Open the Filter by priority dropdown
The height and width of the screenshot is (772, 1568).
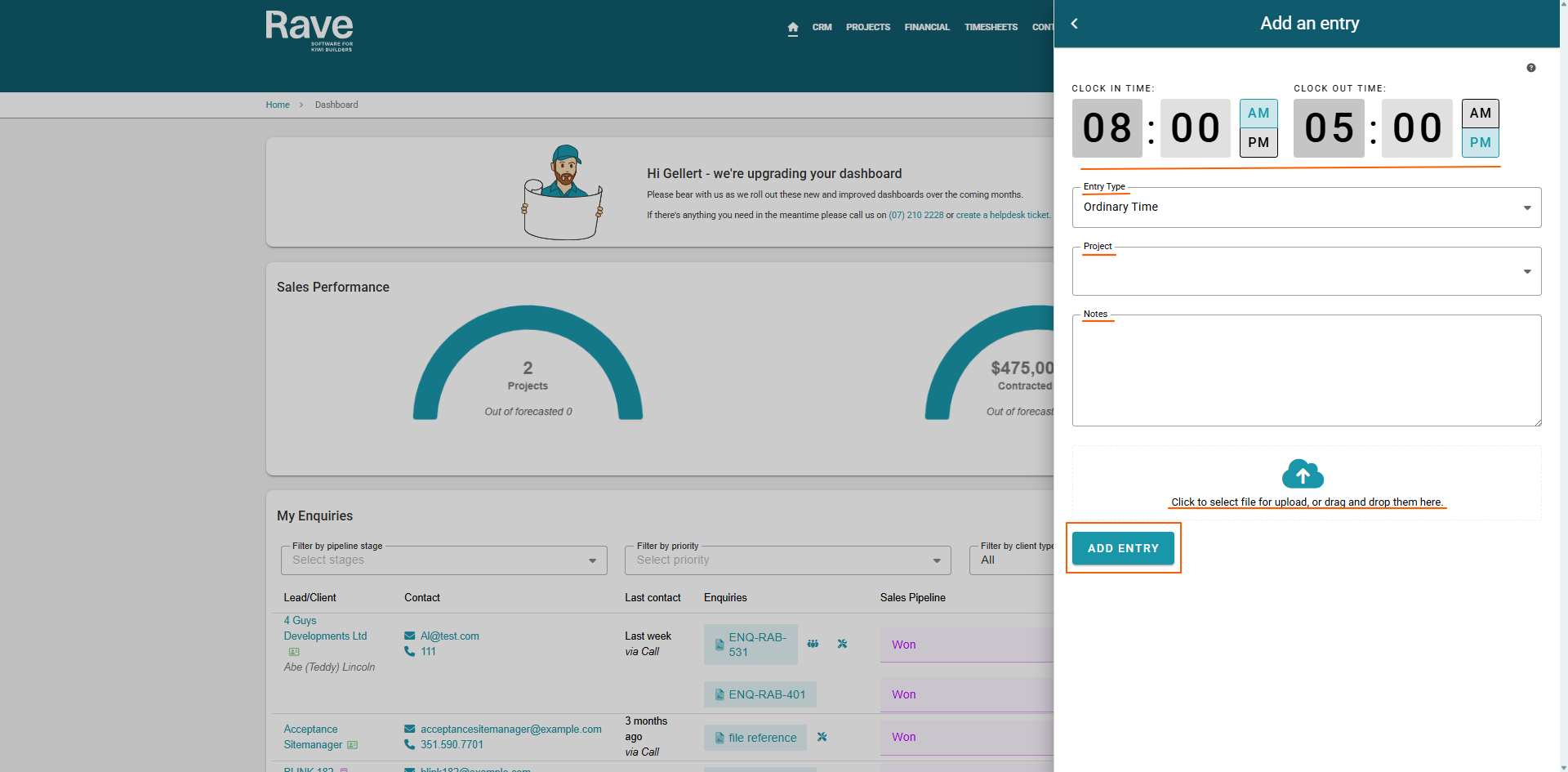[x=788, y=560]
